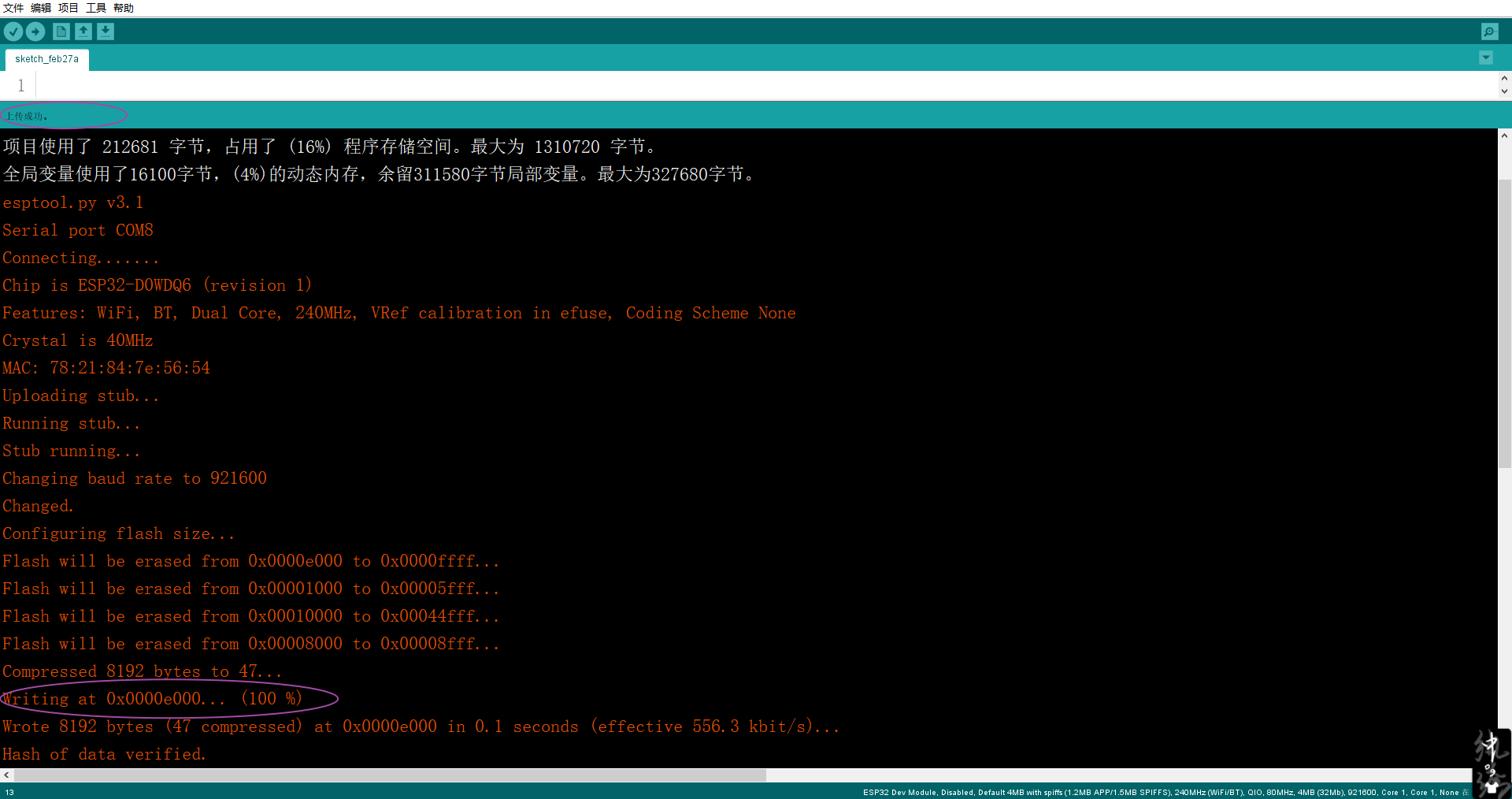Open the 文件 menu

click(x=13, y=8)
